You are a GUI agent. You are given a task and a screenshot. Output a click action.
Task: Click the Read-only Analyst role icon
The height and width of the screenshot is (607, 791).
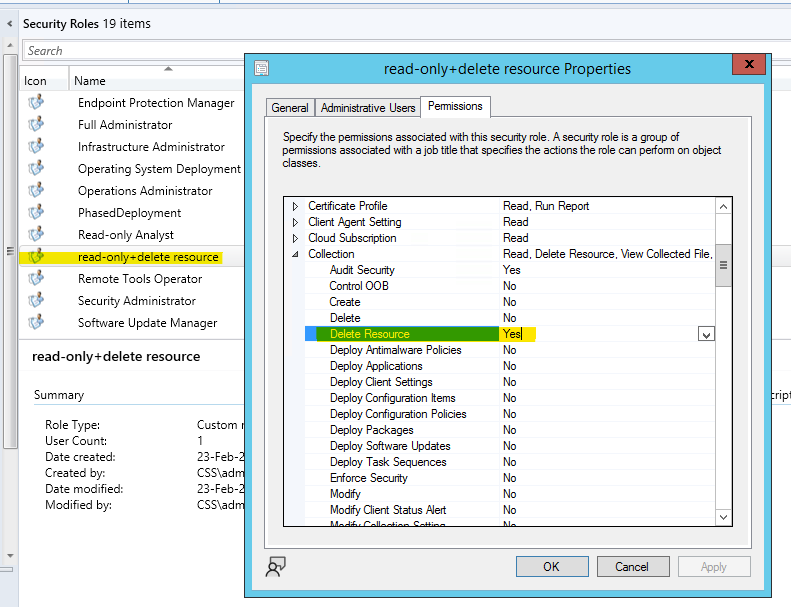pyautogui.click(x=36, y=235)
